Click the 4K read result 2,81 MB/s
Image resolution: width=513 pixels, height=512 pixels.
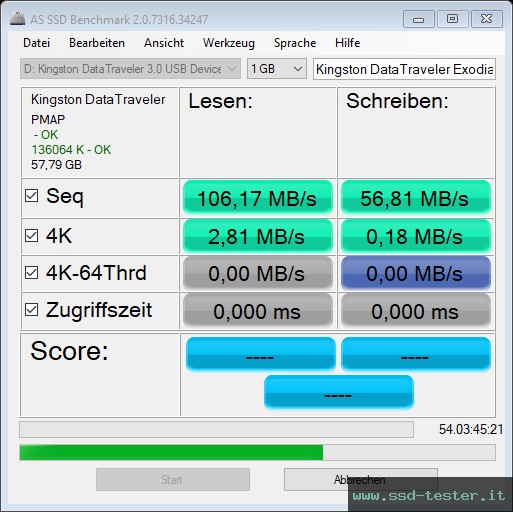(x=258, y=236)
